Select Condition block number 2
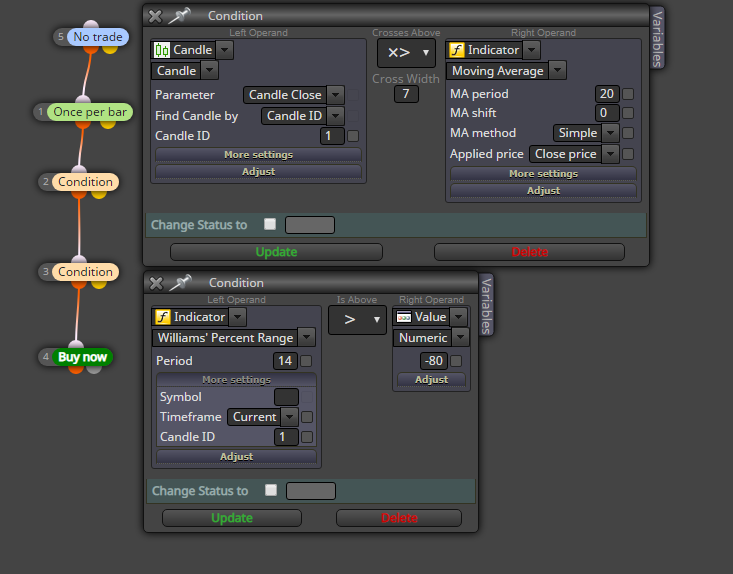Viewport: 733px width, 574px height. (x=85, y=182)
